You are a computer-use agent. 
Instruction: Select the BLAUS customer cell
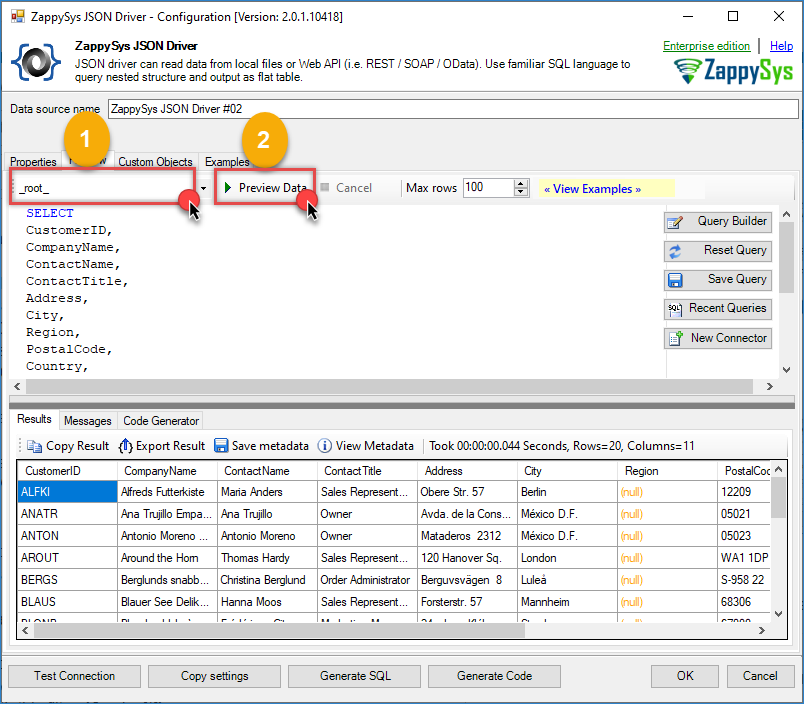[67, 602]
